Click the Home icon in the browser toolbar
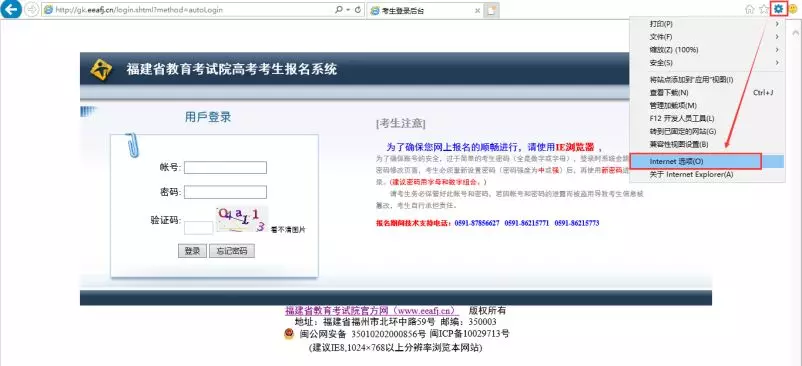The width and height of the screenshot is (802, 366). tap(750, 9)
